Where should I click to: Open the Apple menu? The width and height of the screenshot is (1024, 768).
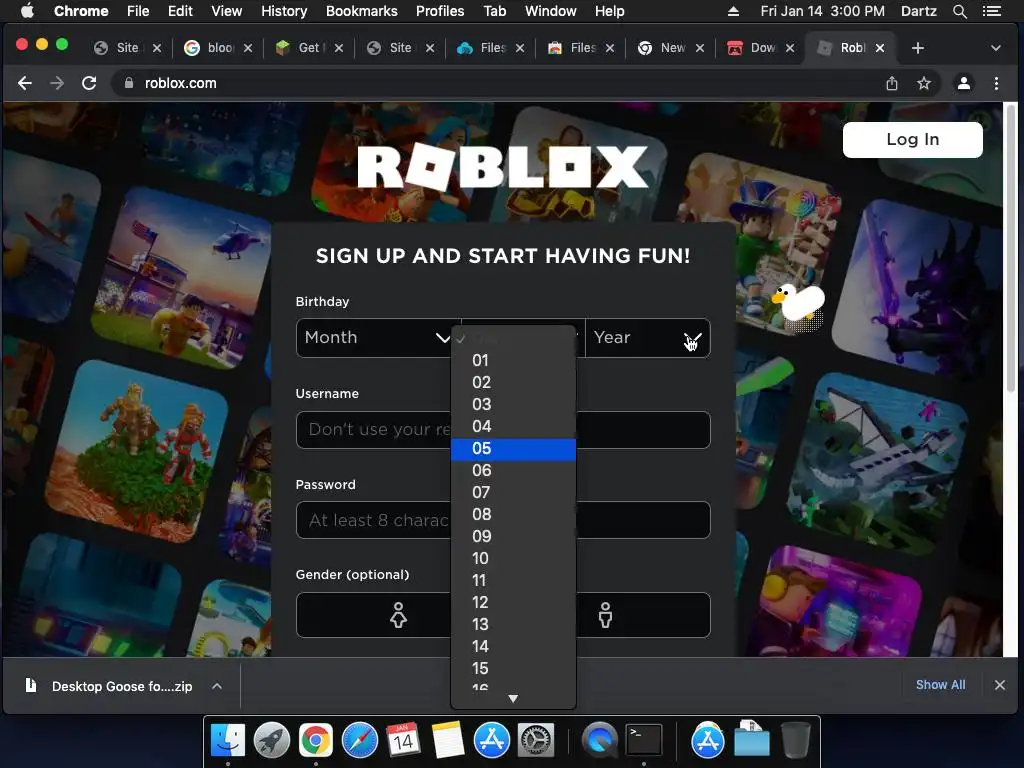27,11
